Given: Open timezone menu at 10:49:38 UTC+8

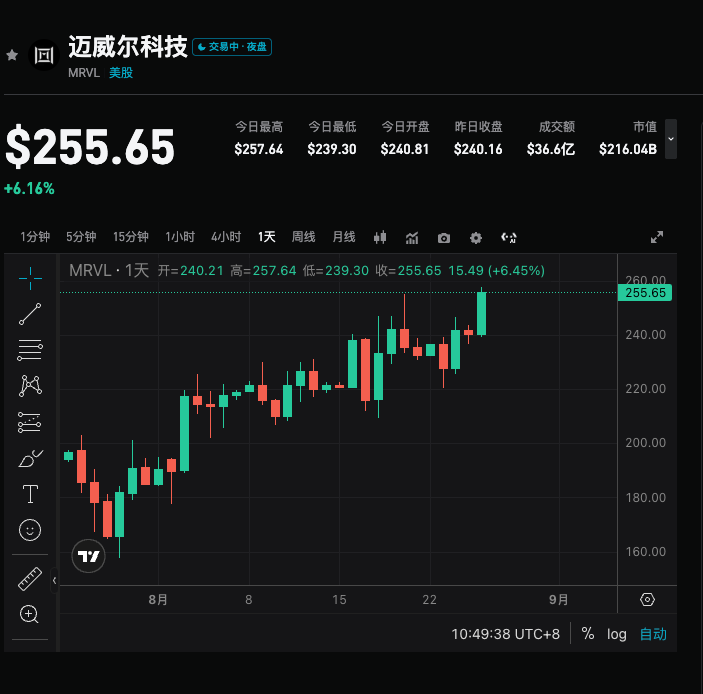Looking at the screenshot, I should [x=505, y=634].
